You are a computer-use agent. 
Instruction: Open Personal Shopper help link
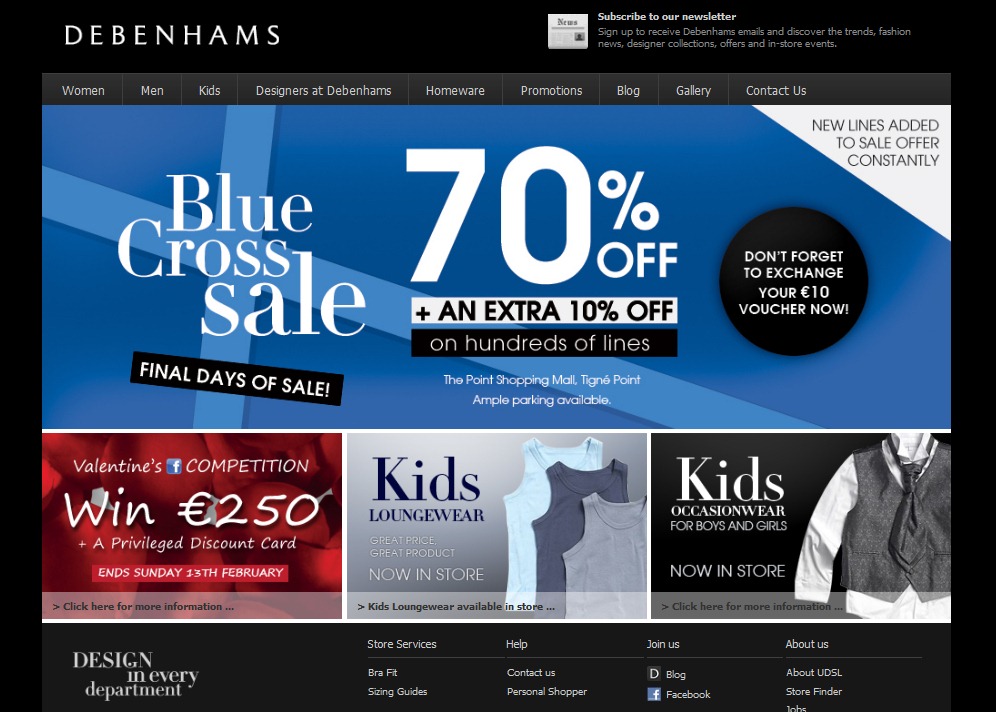547,691
